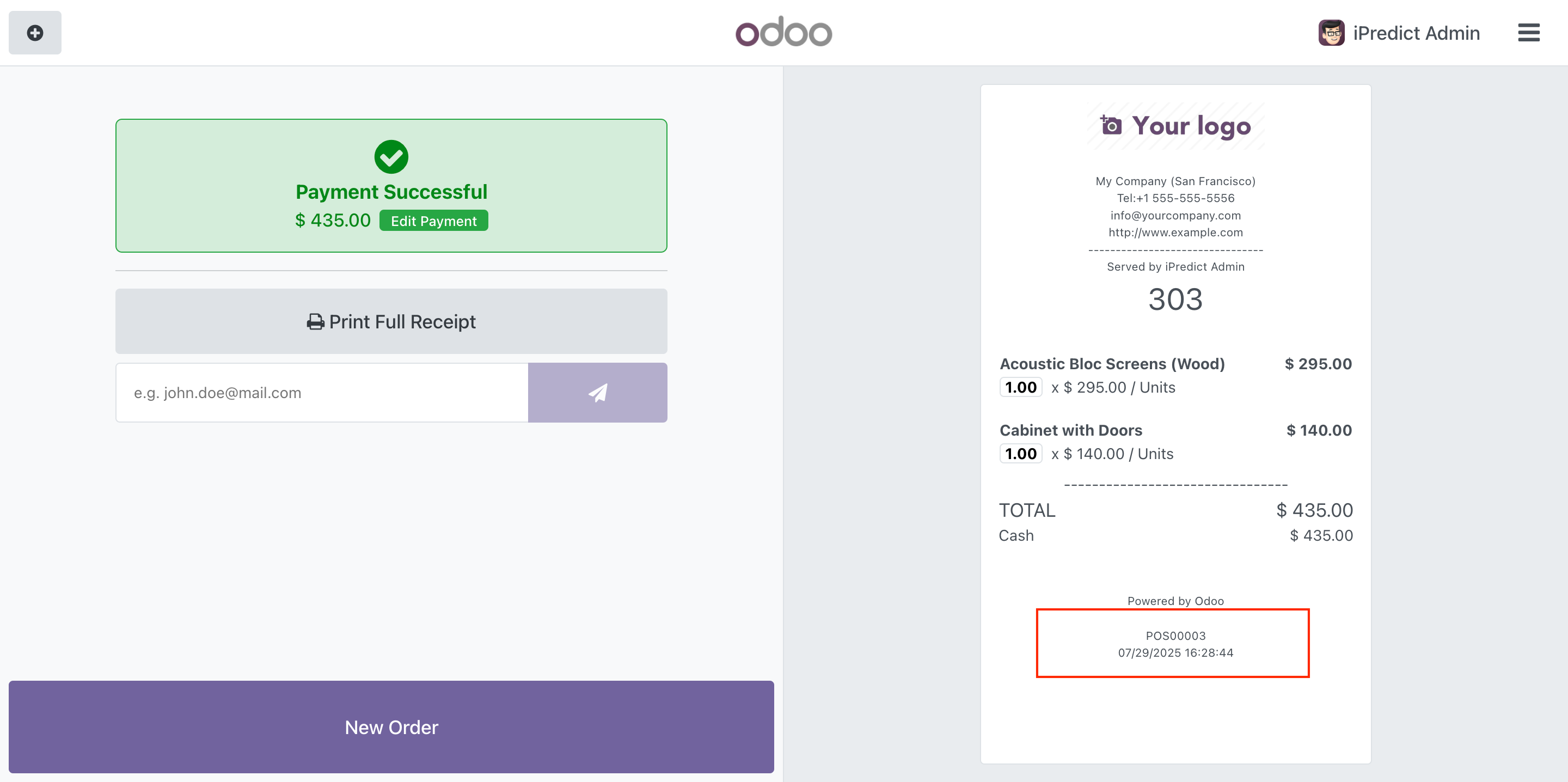The height and width of the screenshot is (782, 1568).
Task: Click the camera icon beside Your logo
Action: pyautogui.click(x=1111, y=125)
